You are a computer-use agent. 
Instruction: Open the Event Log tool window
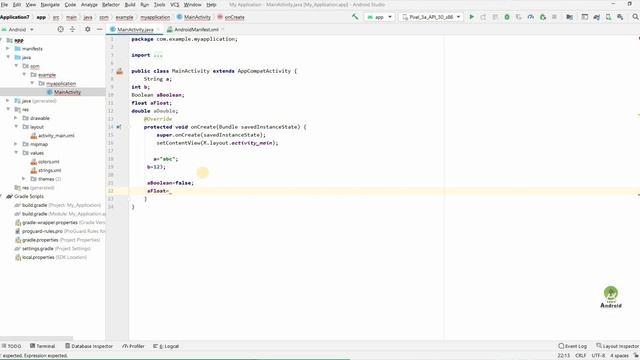[x=573, y=346]
